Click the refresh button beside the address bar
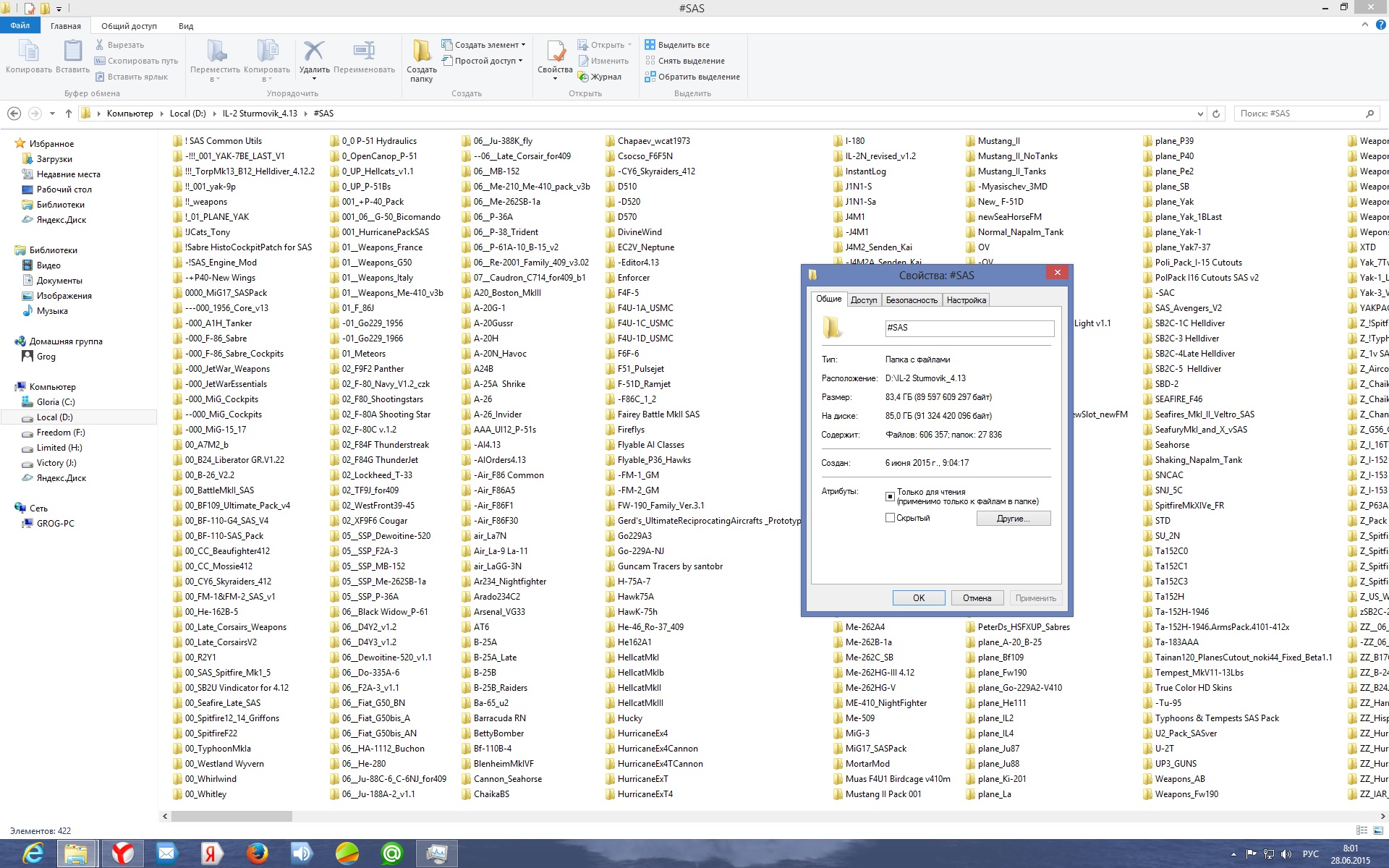1389x868 pixels. pos(1216,114)
